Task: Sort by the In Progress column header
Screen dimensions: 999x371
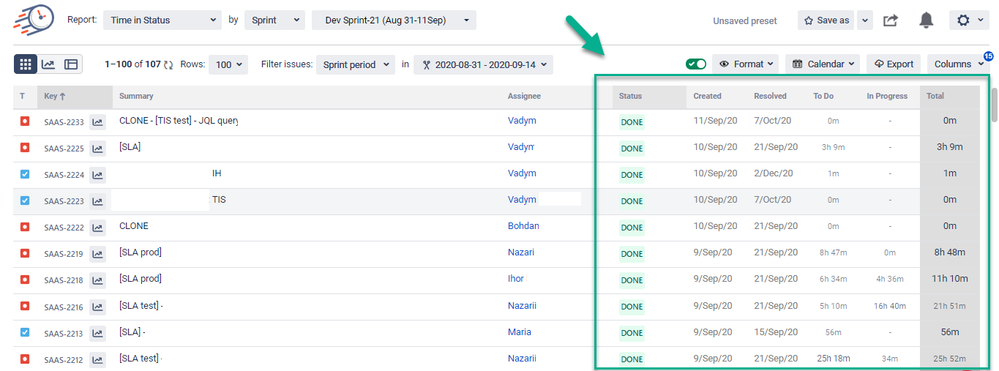Action: coord(887,96)
